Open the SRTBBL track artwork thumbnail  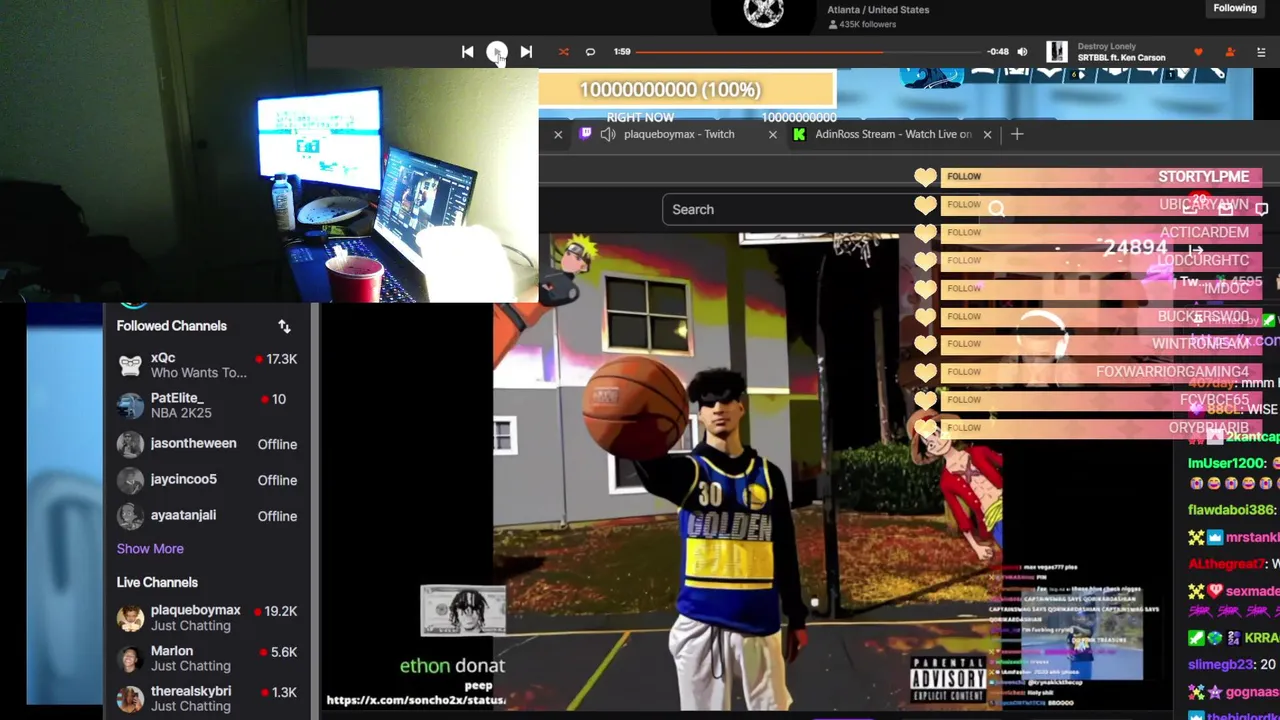(1056, 52)
